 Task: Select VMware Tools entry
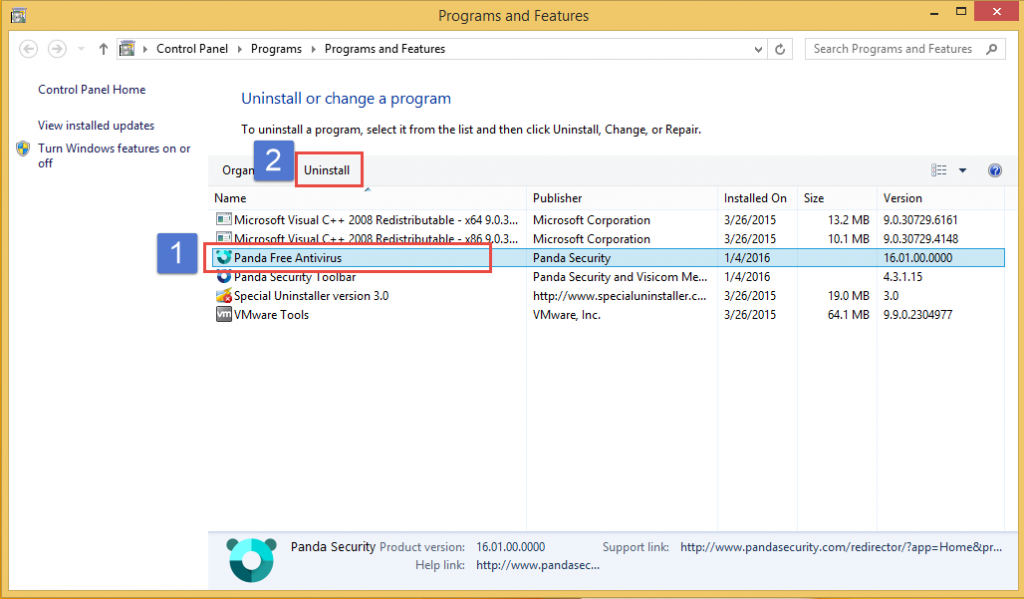(x=606, y=315)
